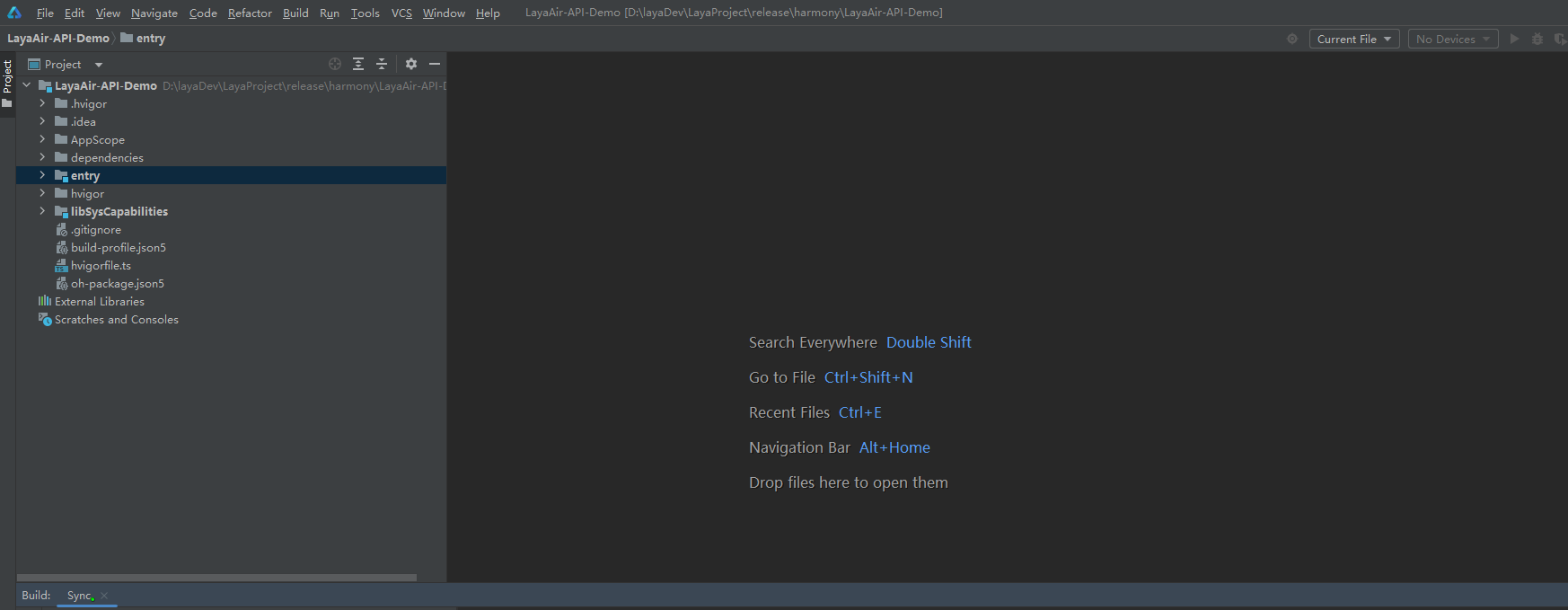Image resolution: width=1568 pixels, height=610 pixels.
Task: Click the horizontal scrollbar under the project tree
Action: (216, 578)
